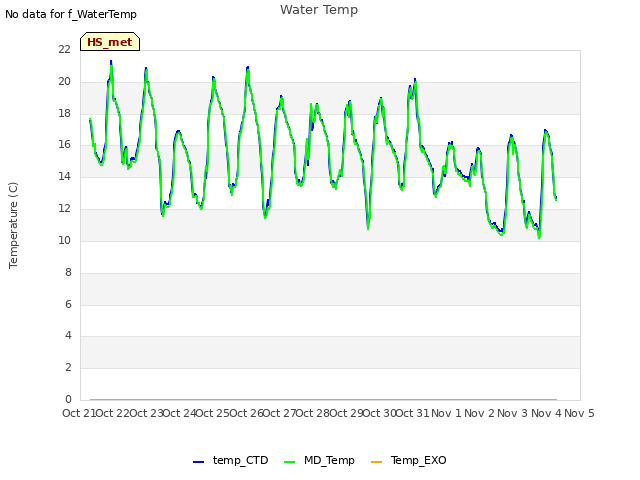The width and height of the screenshot is (640, 480).
Task: Click the Nov 5 x-axis label
Action: coord(579,413)
